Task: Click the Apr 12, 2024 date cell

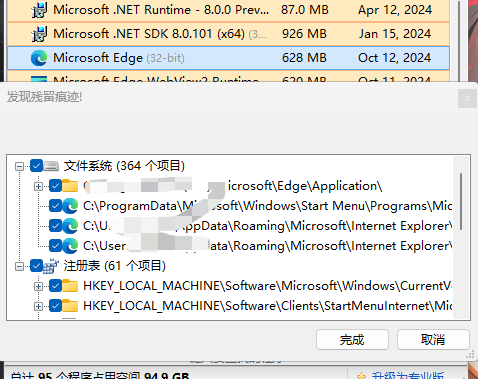Action: (395, 10)
